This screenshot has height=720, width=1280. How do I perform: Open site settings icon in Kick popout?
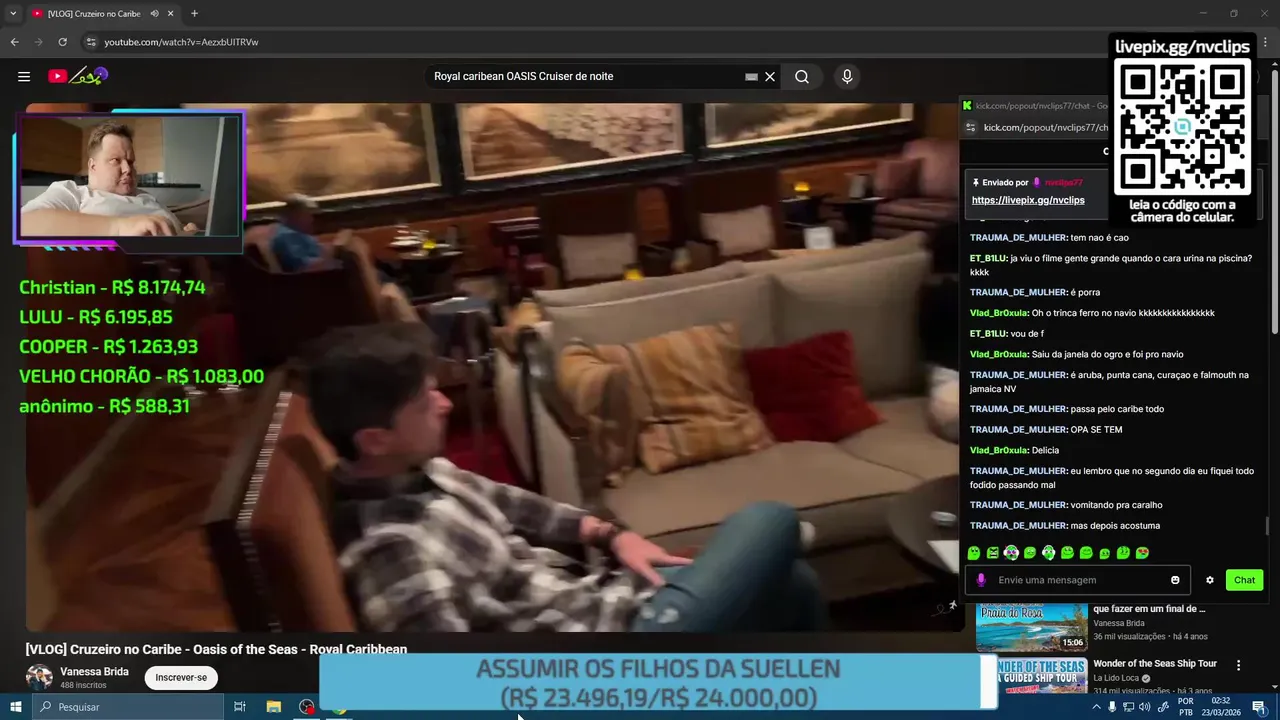coord(970,128)
